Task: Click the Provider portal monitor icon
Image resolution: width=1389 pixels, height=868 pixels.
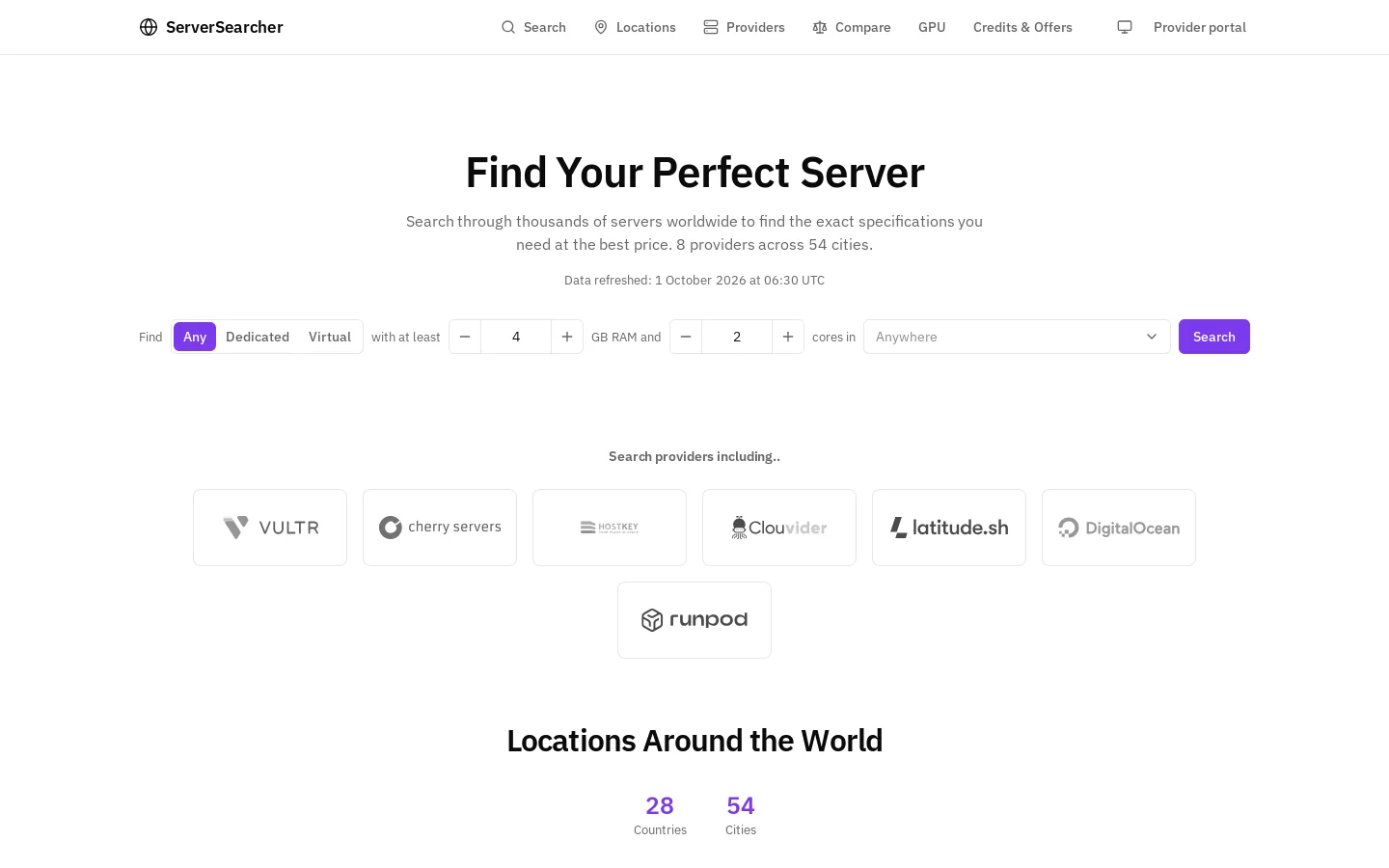Action: pos(1125,27)
